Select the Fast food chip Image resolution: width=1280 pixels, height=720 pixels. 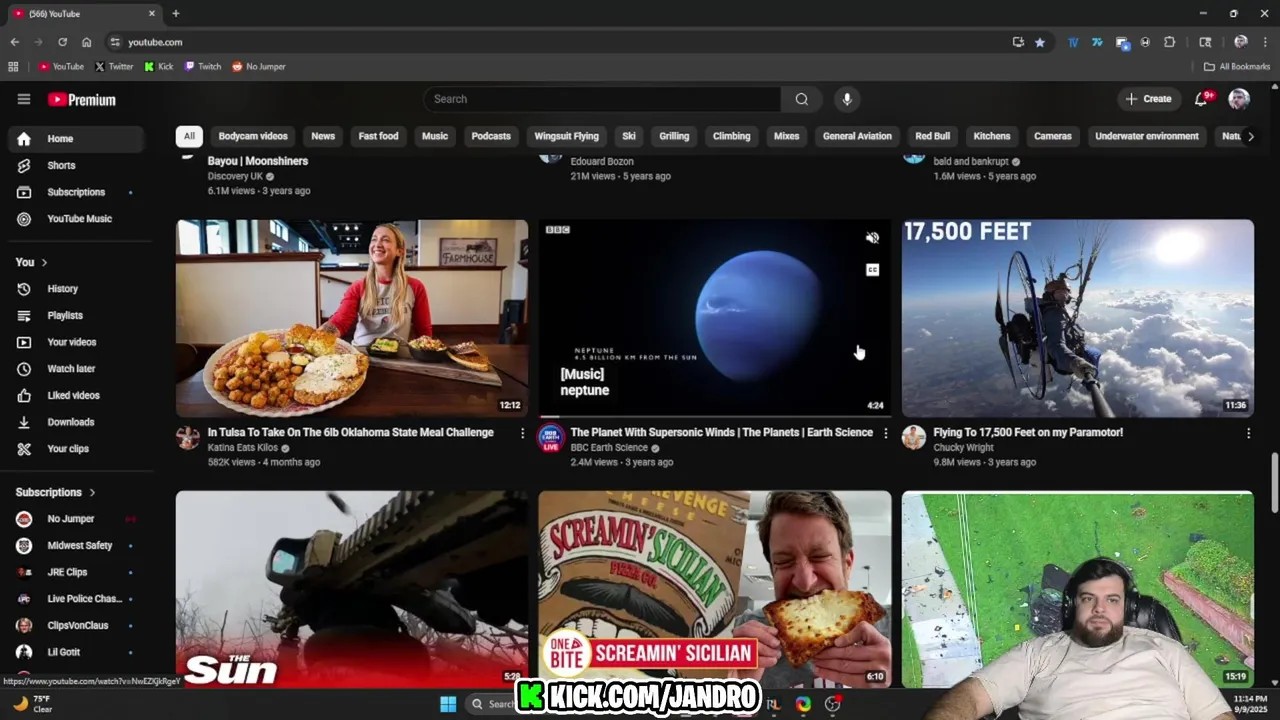(x=378, y=136)
